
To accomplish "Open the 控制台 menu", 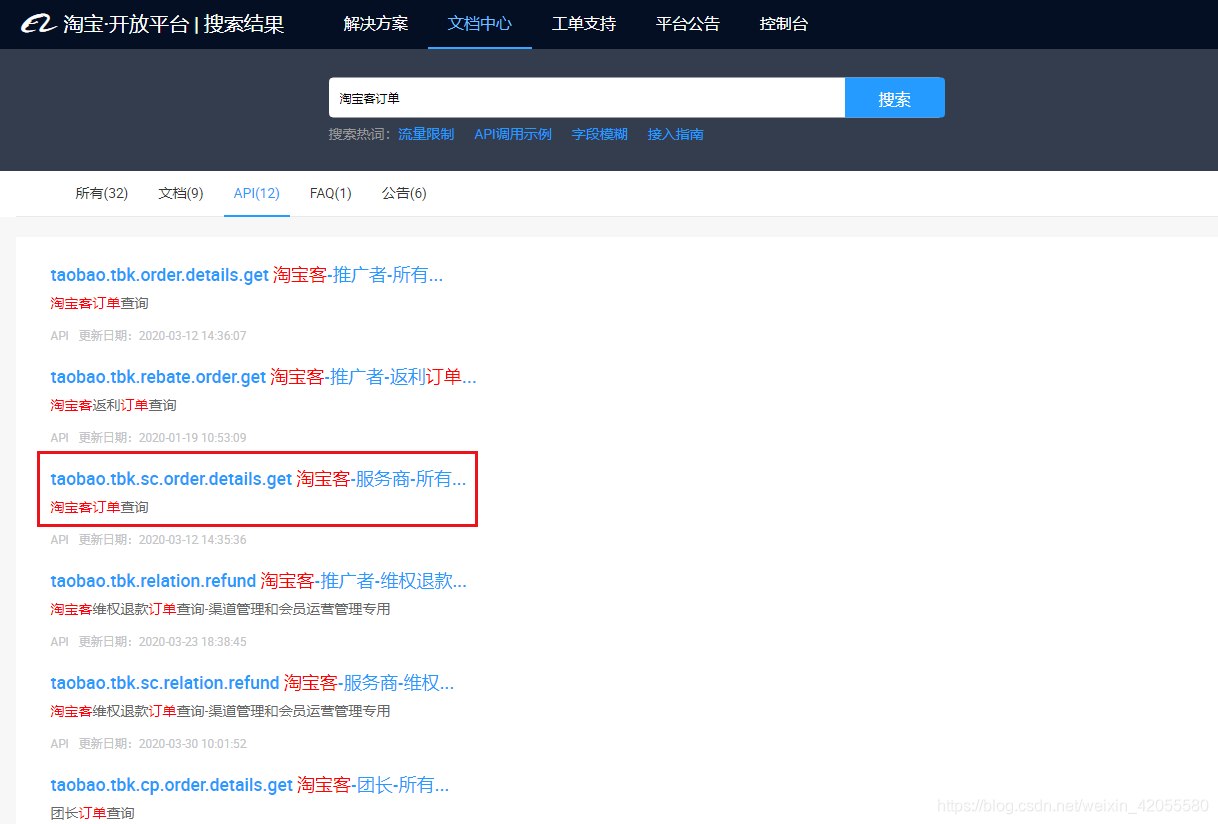I will [784, 24].
